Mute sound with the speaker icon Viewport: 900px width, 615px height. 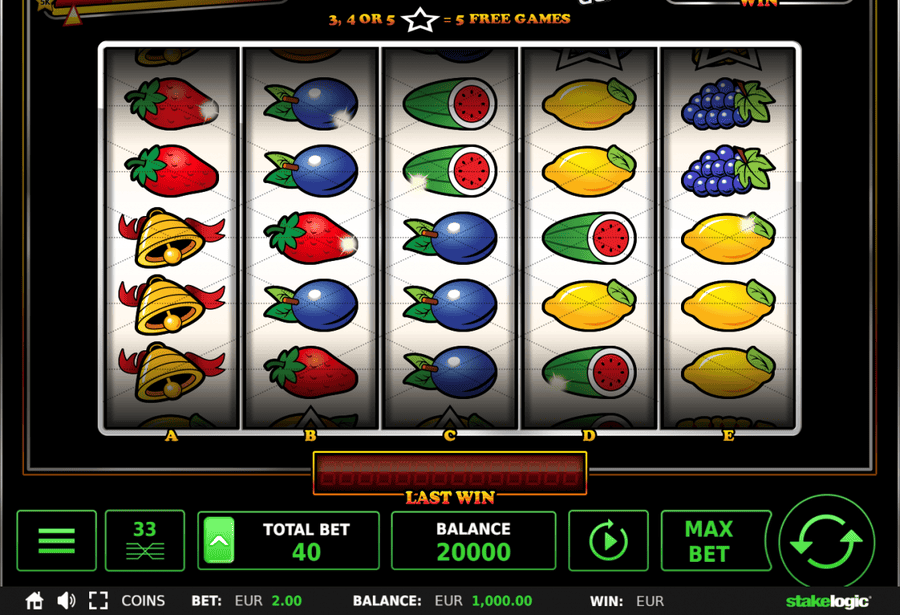66,601
